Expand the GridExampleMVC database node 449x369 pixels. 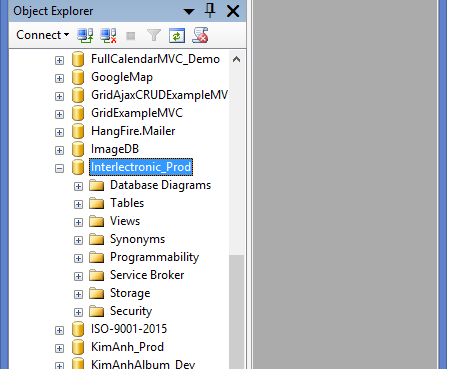pos(59,114)
